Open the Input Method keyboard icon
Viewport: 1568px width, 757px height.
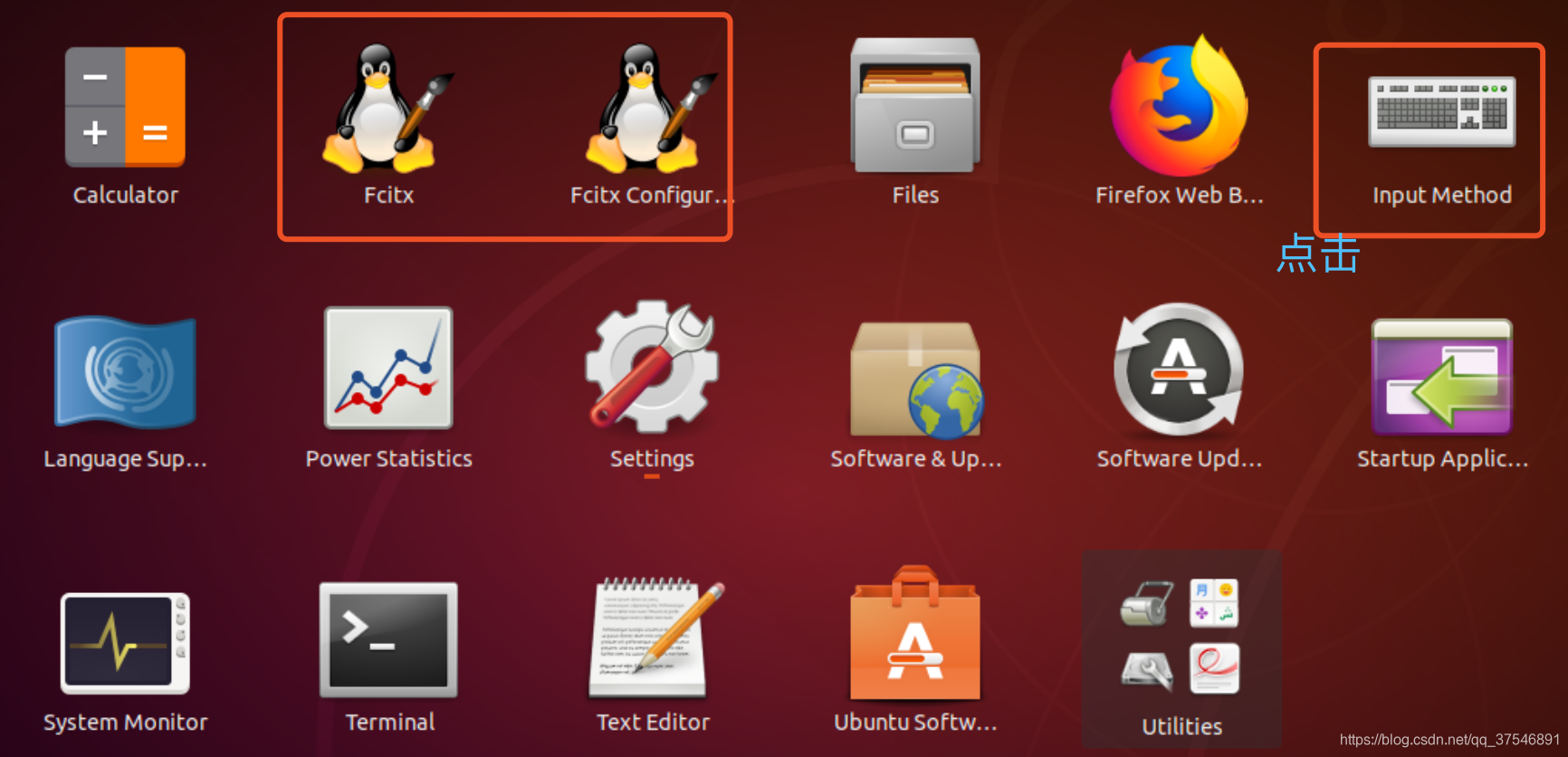[x=1442, y=111]
